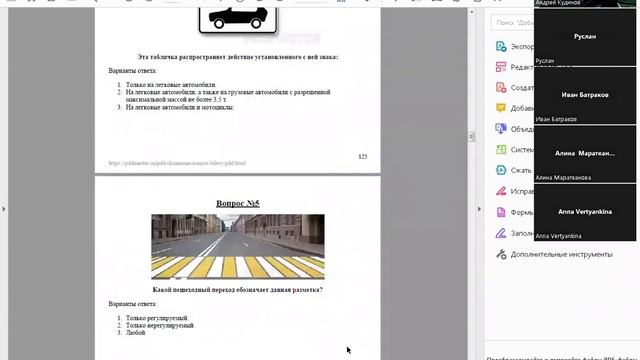Expand the left navigation pane arrow
Image resolution: width=640 pixels, height=360 pixels.
point(4,209)
